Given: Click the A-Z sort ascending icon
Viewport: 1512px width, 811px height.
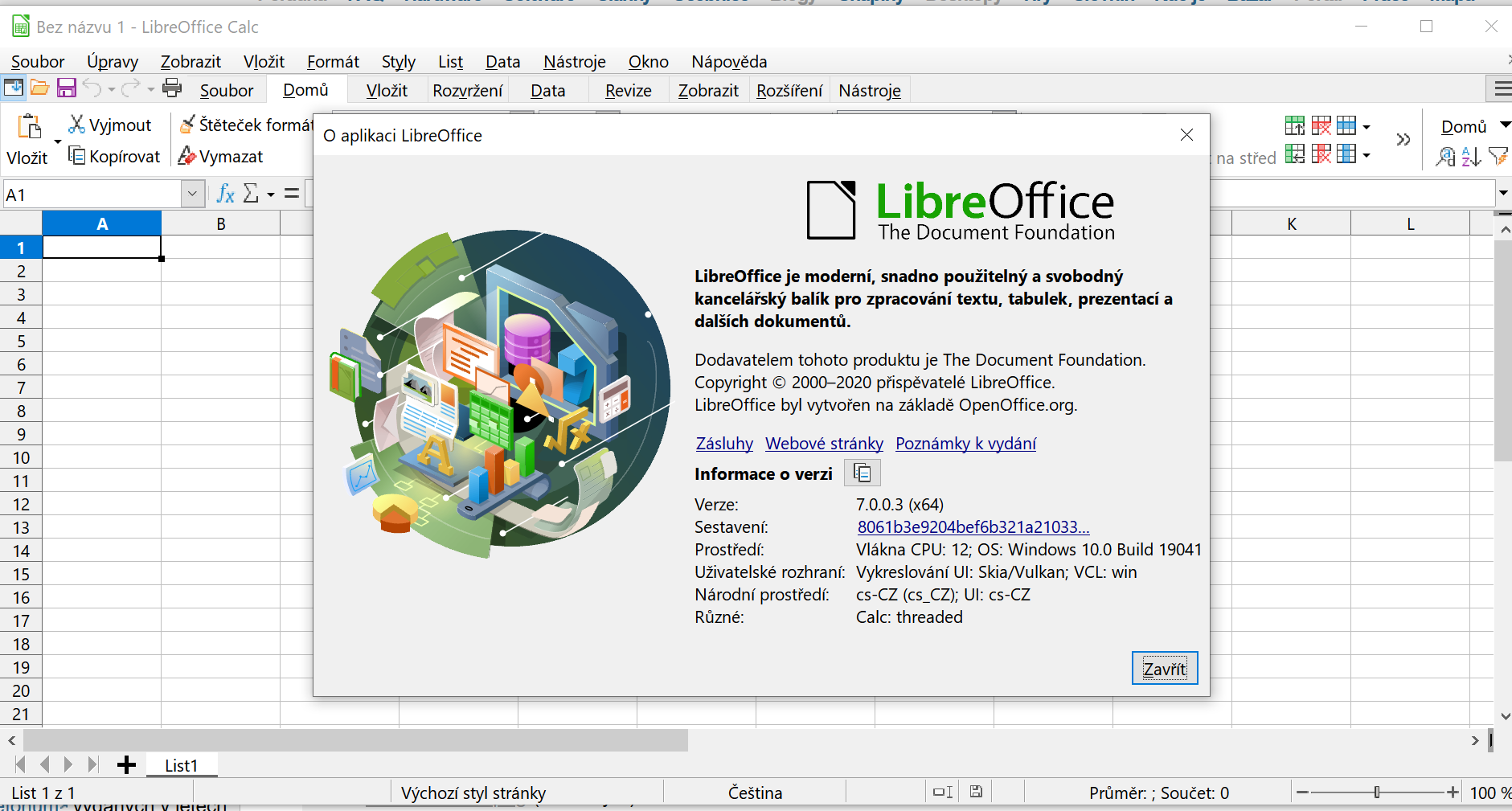Looking at the screenshot, I should [1471, 157].
